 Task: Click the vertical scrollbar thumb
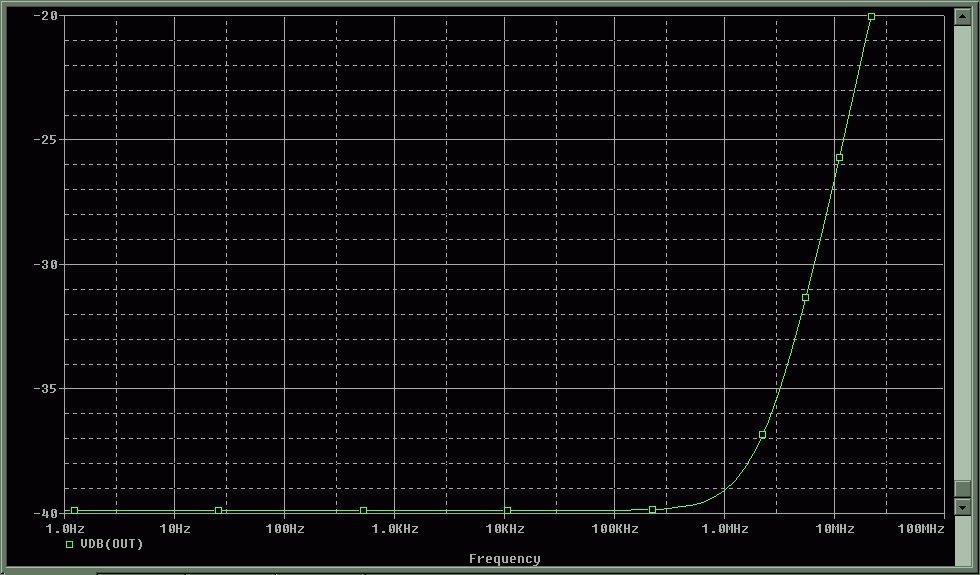[962, 489]
